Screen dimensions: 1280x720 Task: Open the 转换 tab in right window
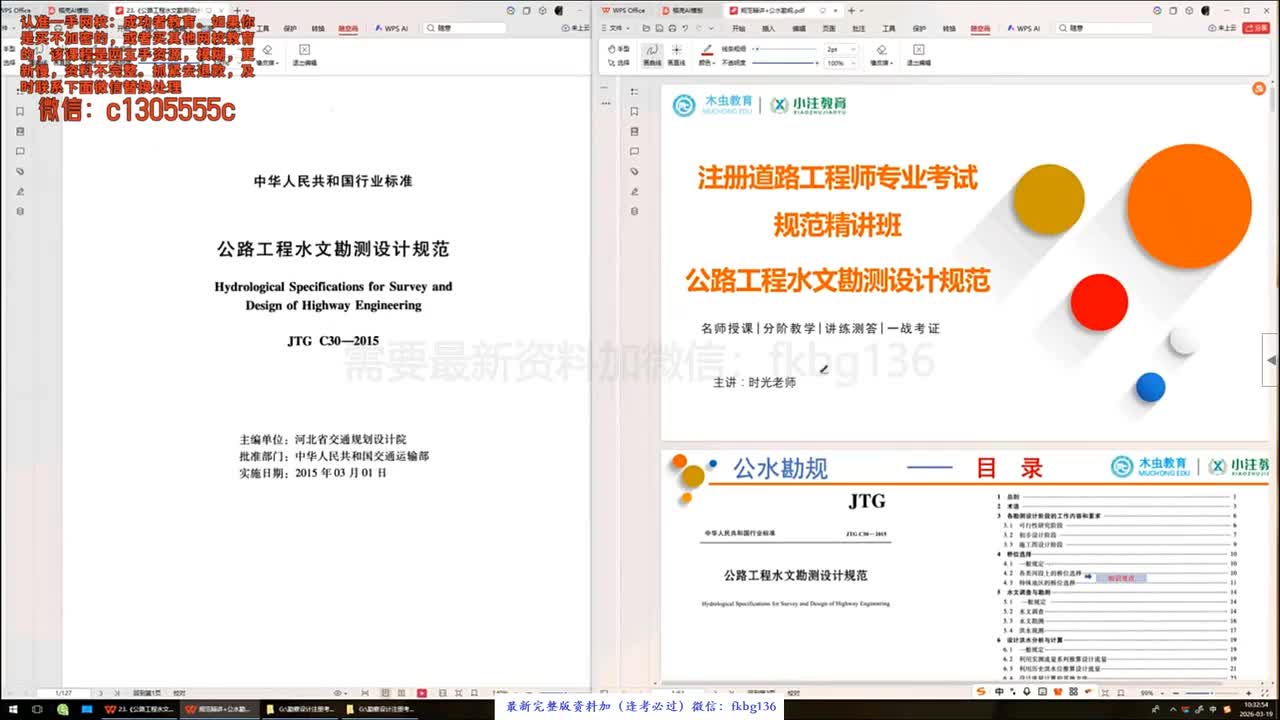pyautogui.click(x=949, y=29)
